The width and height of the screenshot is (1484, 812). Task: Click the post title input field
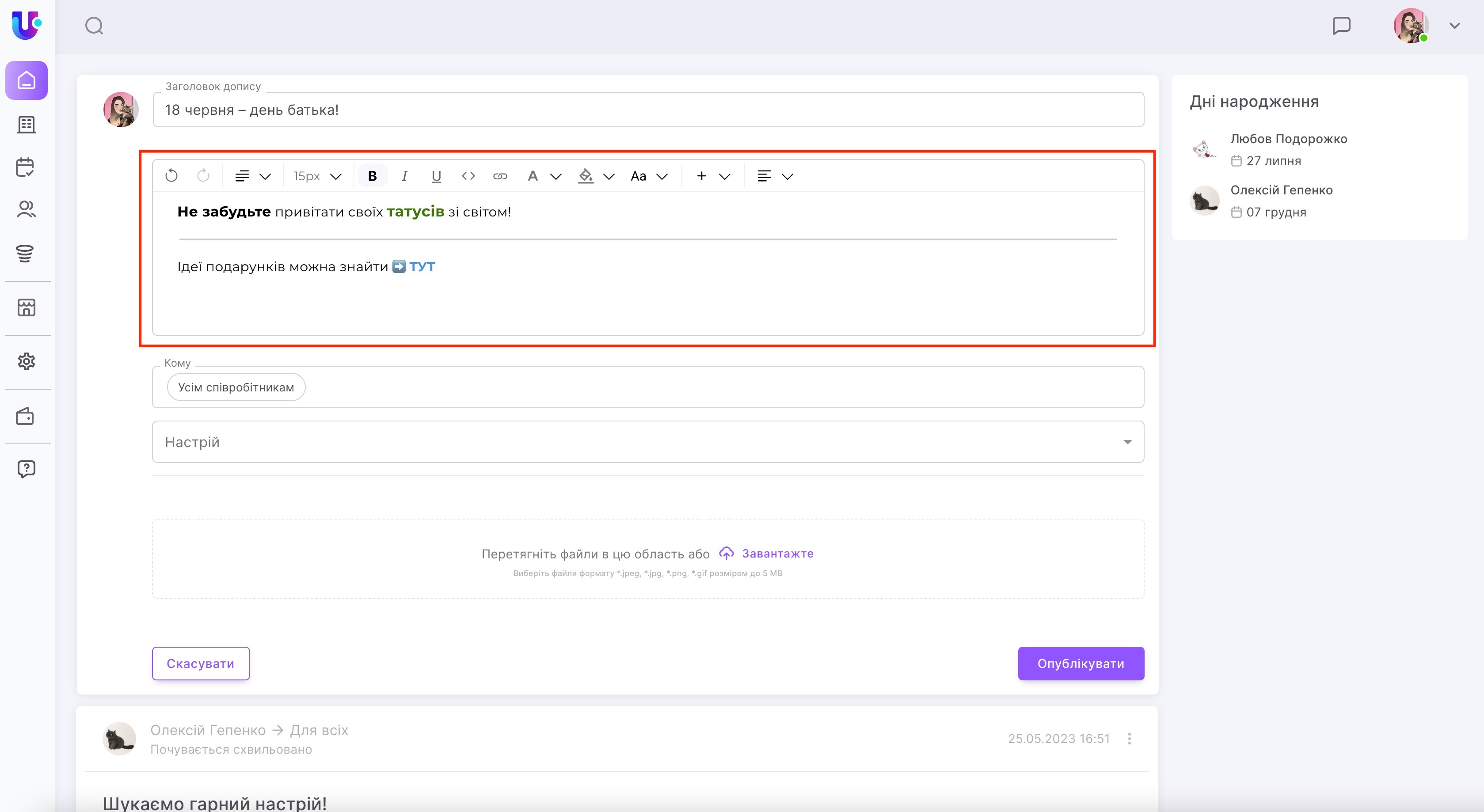(x=647, y=110)
